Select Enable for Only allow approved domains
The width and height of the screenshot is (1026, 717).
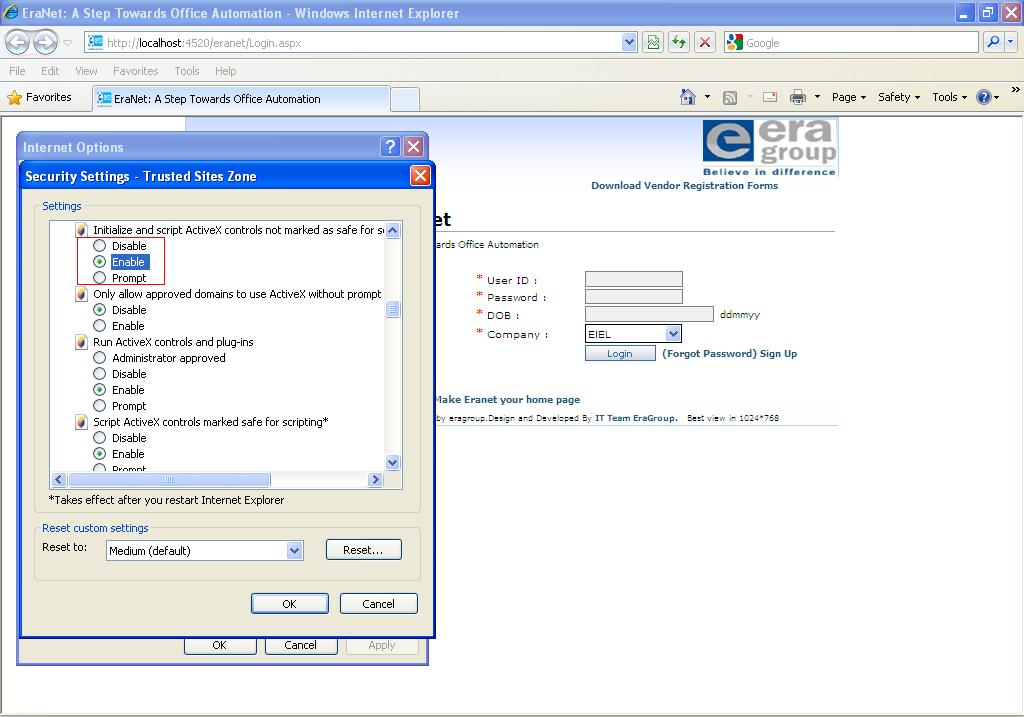point(99,326)
